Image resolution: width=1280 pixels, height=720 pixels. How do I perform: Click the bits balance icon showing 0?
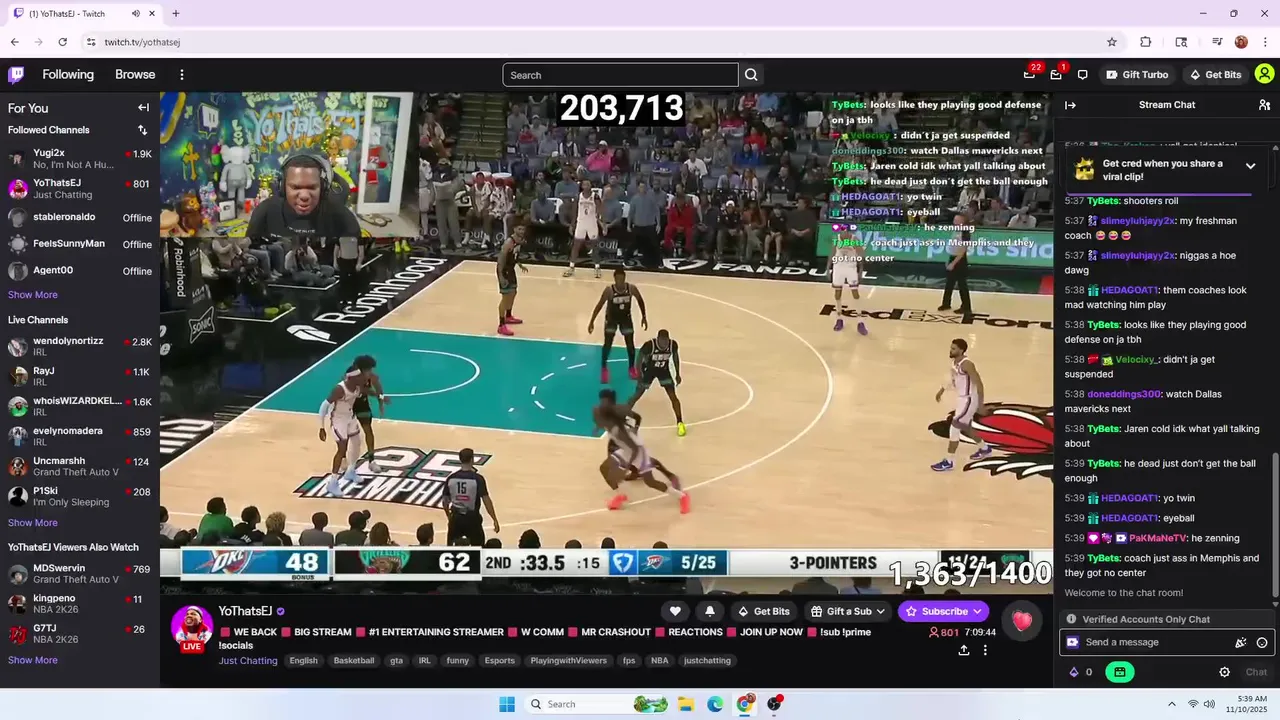tap(1081, 672)
